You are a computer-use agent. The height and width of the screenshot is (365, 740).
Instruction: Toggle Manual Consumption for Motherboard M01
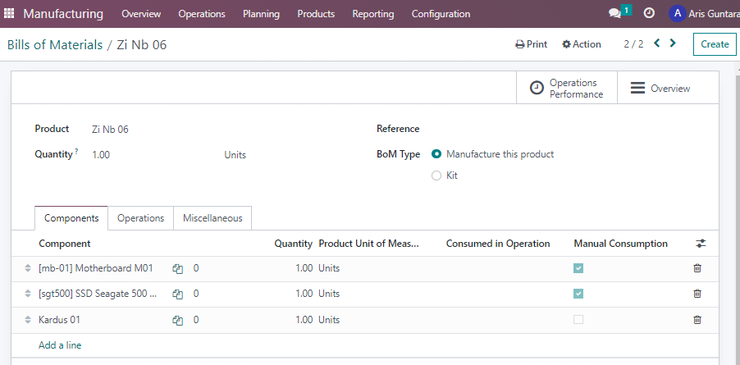[578, 268]
